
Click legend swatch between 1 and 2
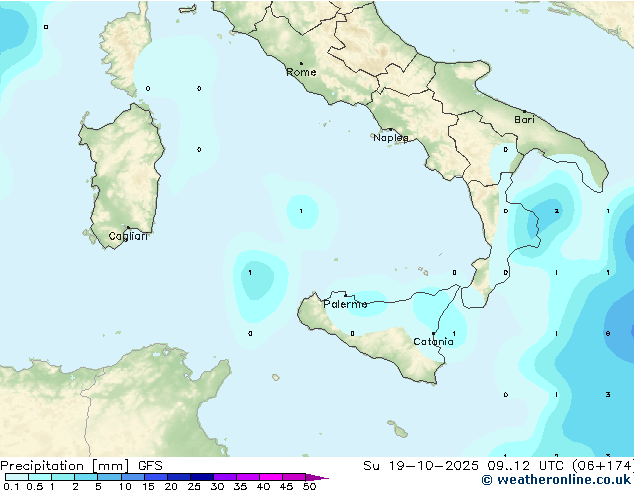coord(63,477)
